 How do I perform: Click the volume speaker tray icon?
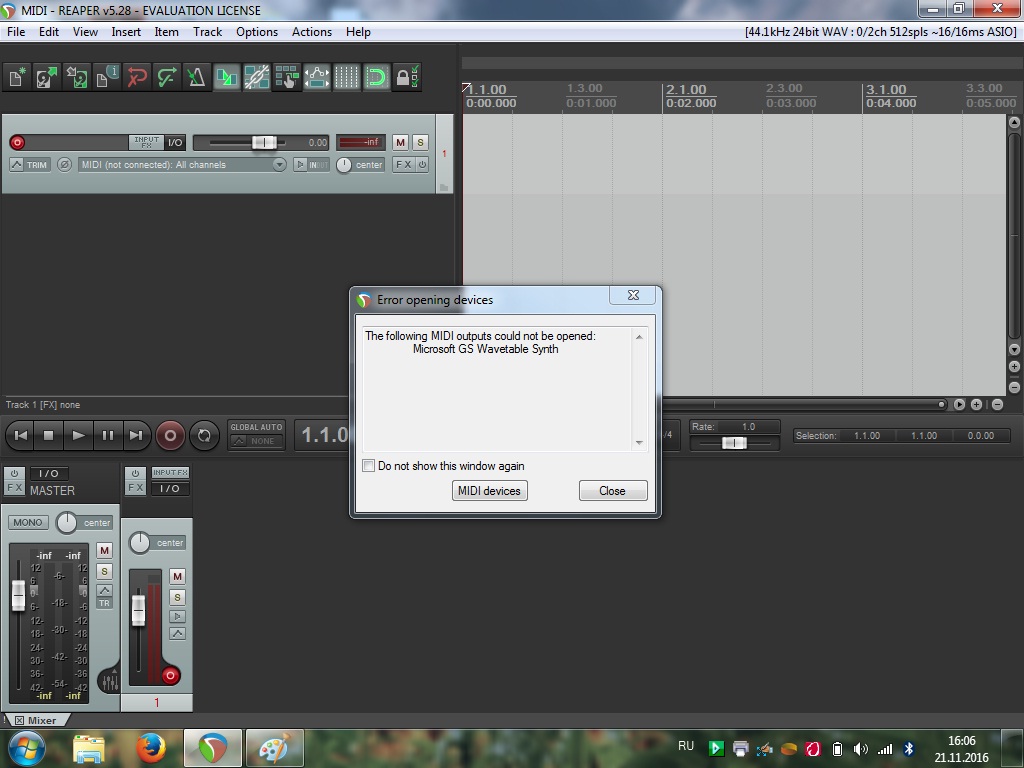pos(861,749)
